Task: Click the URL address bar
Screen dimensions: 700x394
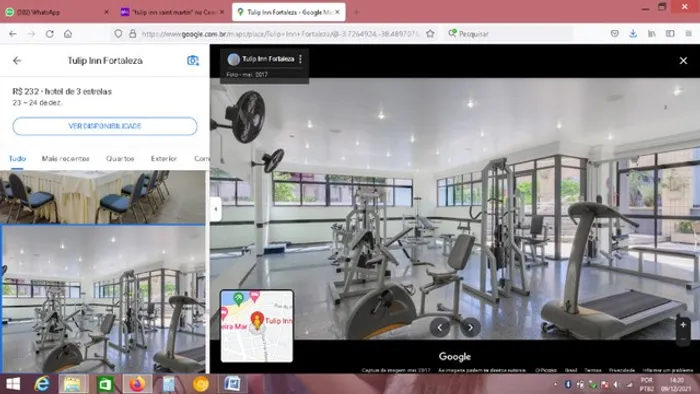Action: click(x=279, y=34)
